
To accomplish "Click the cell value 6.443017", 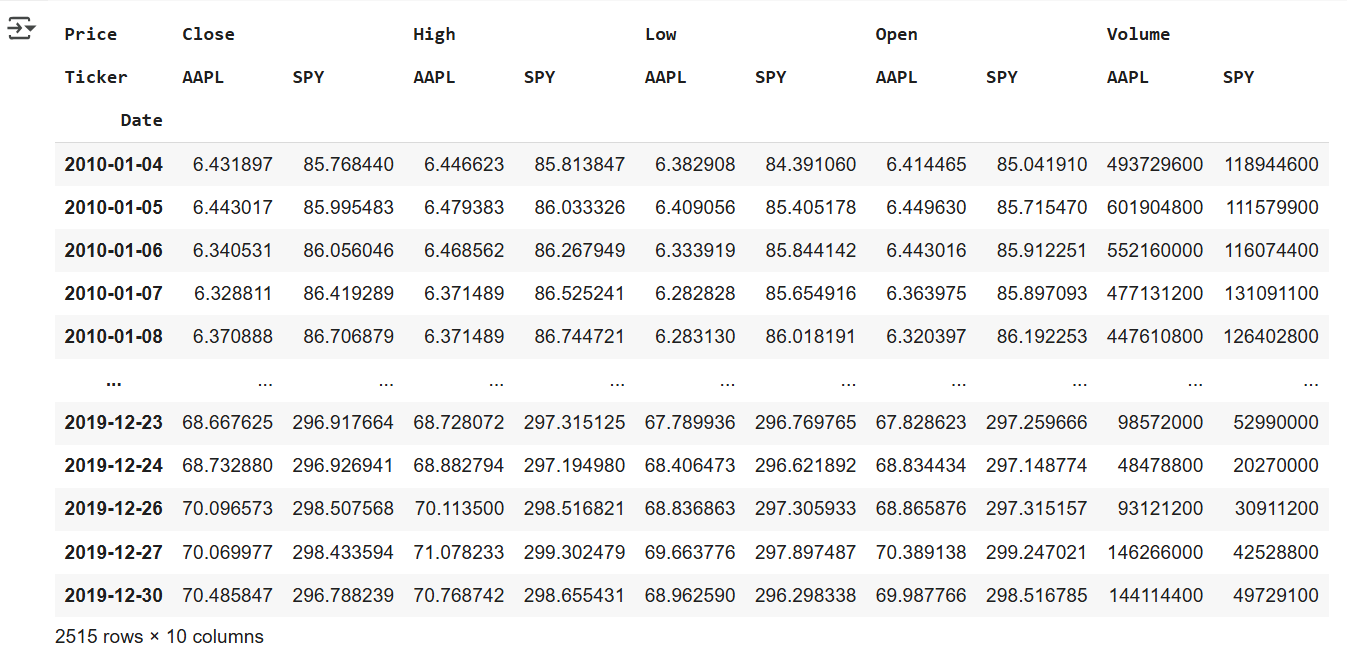I will tap(232, 208).
